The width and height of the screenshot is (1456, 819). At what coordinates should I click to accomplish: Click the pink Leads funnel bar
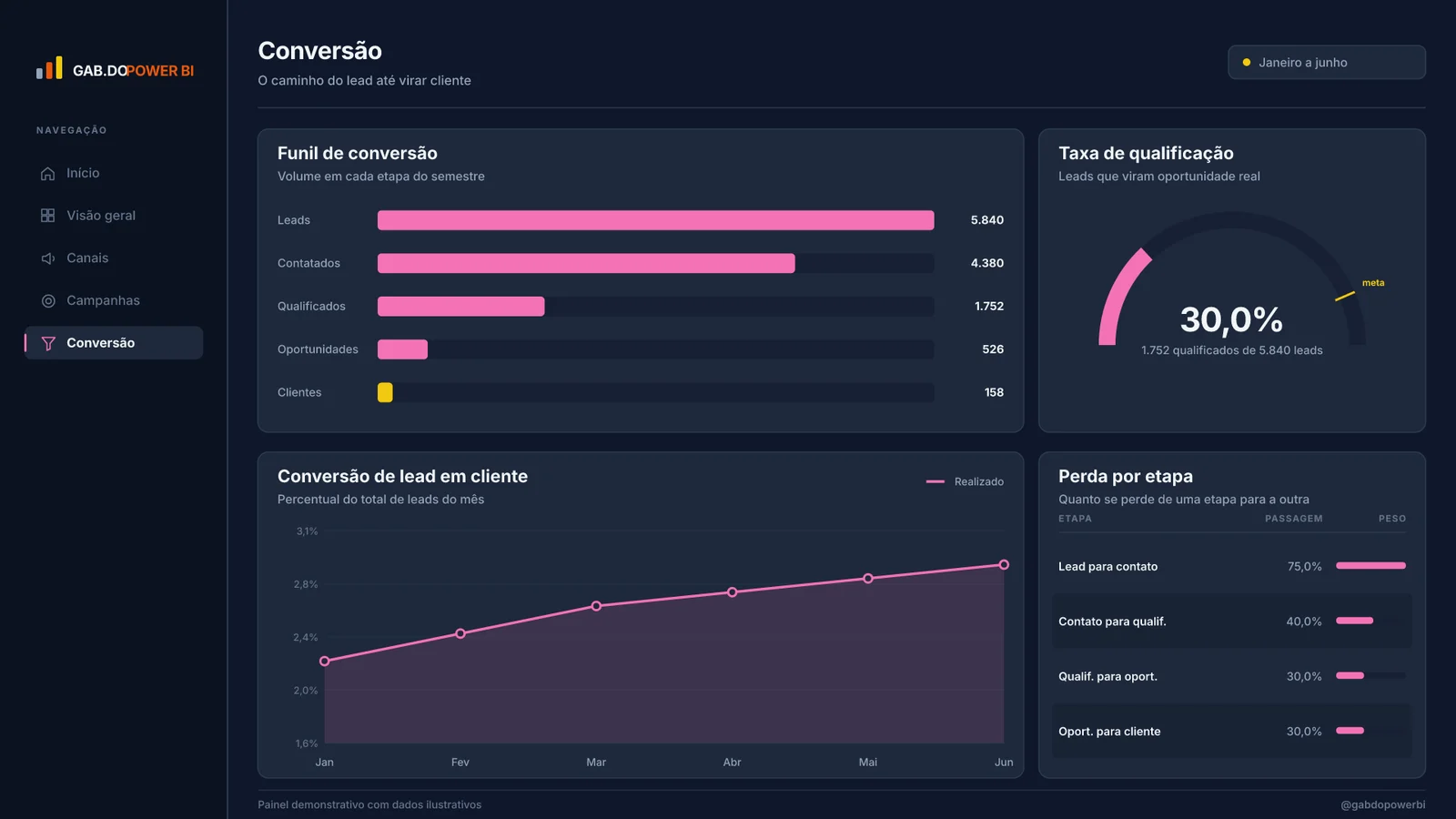(x=655, y=220)
